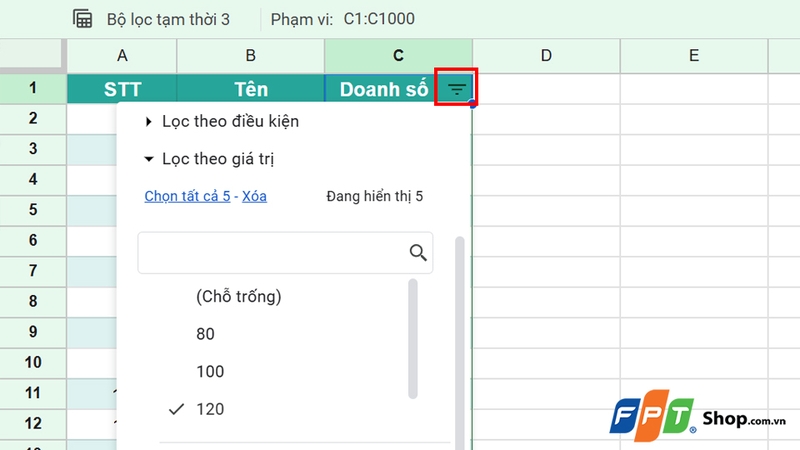Select row 5 header

[x=33, y=210]
